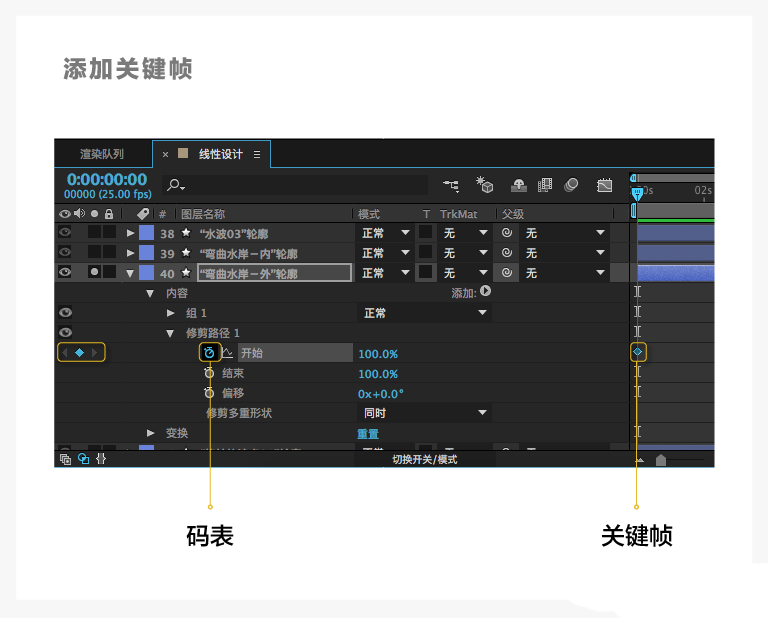This screenshot has width=768, height=618.
Task: Click the shy layers hide icon
Action: pos(519,186)
